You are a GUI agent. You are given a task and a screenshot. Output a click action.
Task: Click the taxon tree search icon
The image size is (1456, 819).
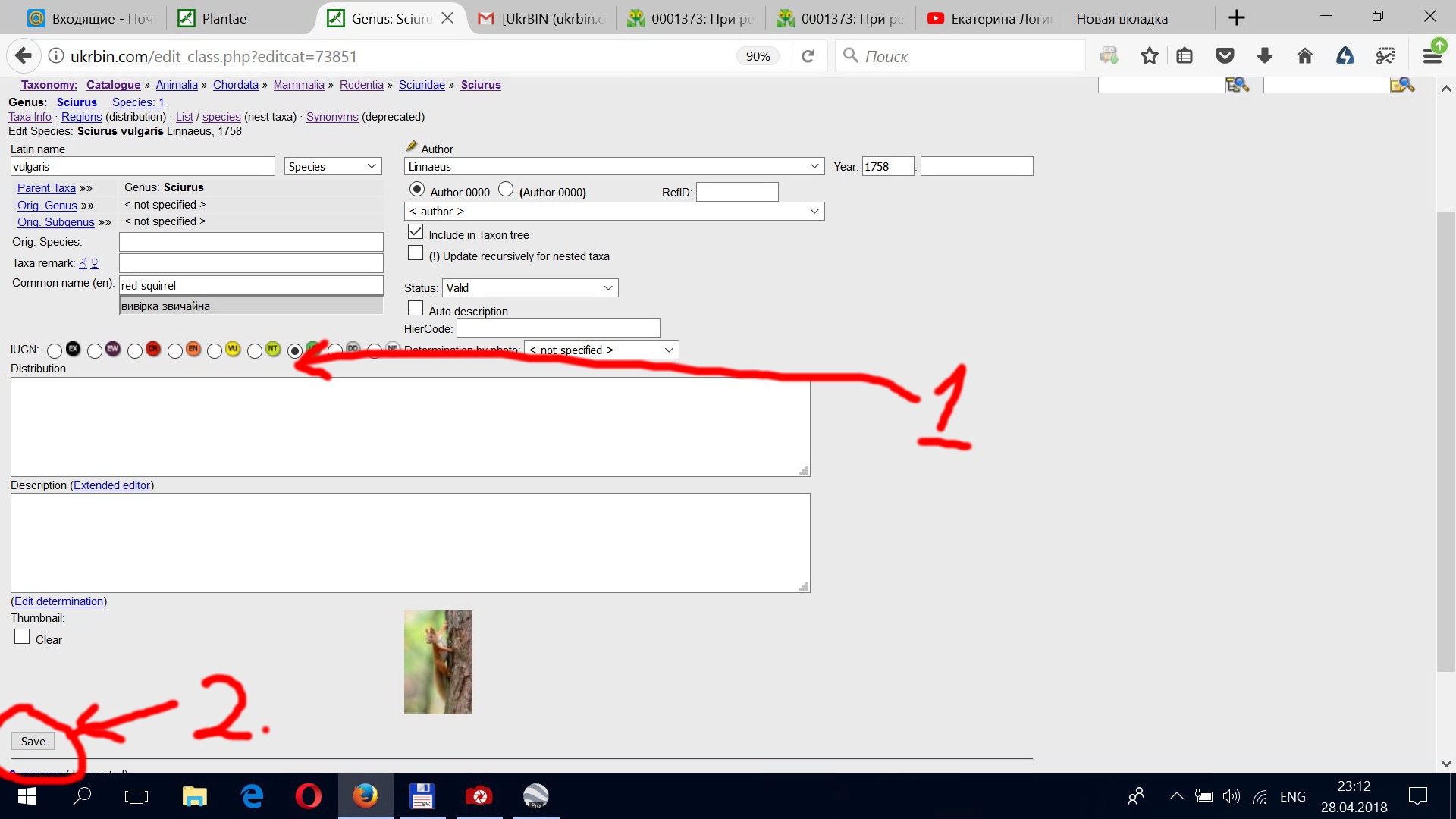(x=1237, y=85)
